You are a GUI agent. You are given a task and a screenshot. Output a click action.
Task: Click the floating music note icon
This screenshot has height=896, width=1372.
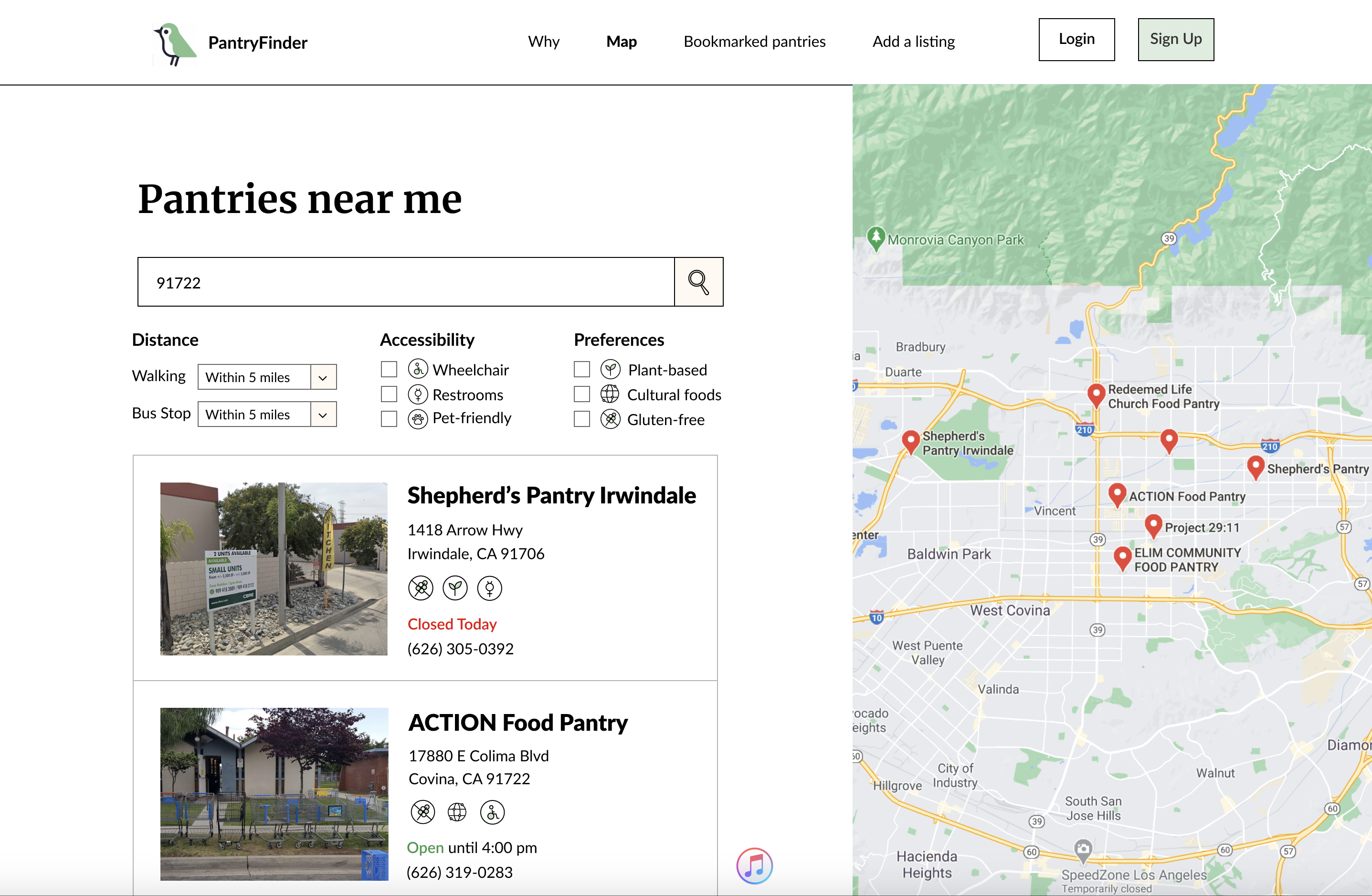click(x=754, y=865)
